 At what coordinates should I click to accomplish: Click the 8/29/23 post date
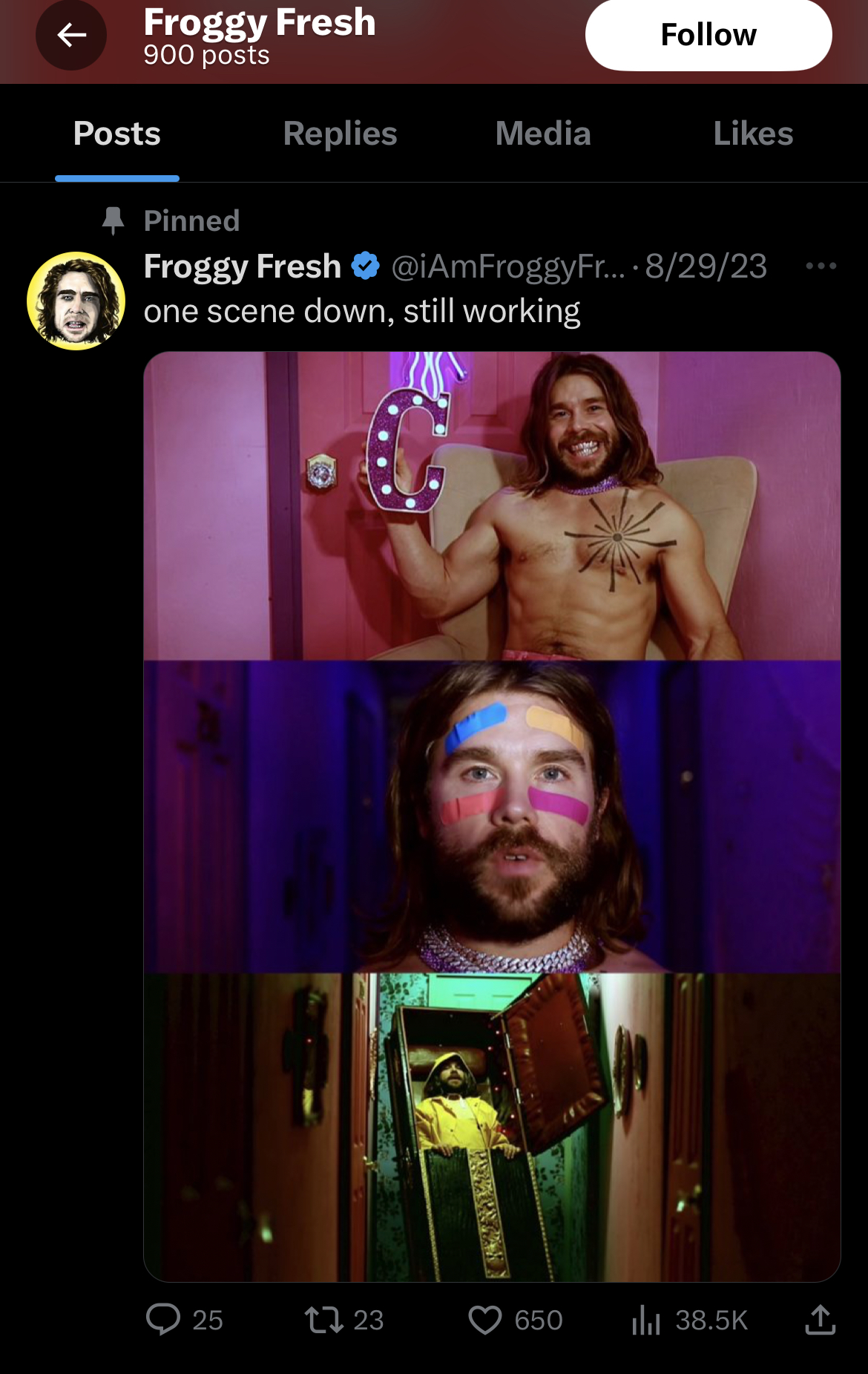point(706,266)
